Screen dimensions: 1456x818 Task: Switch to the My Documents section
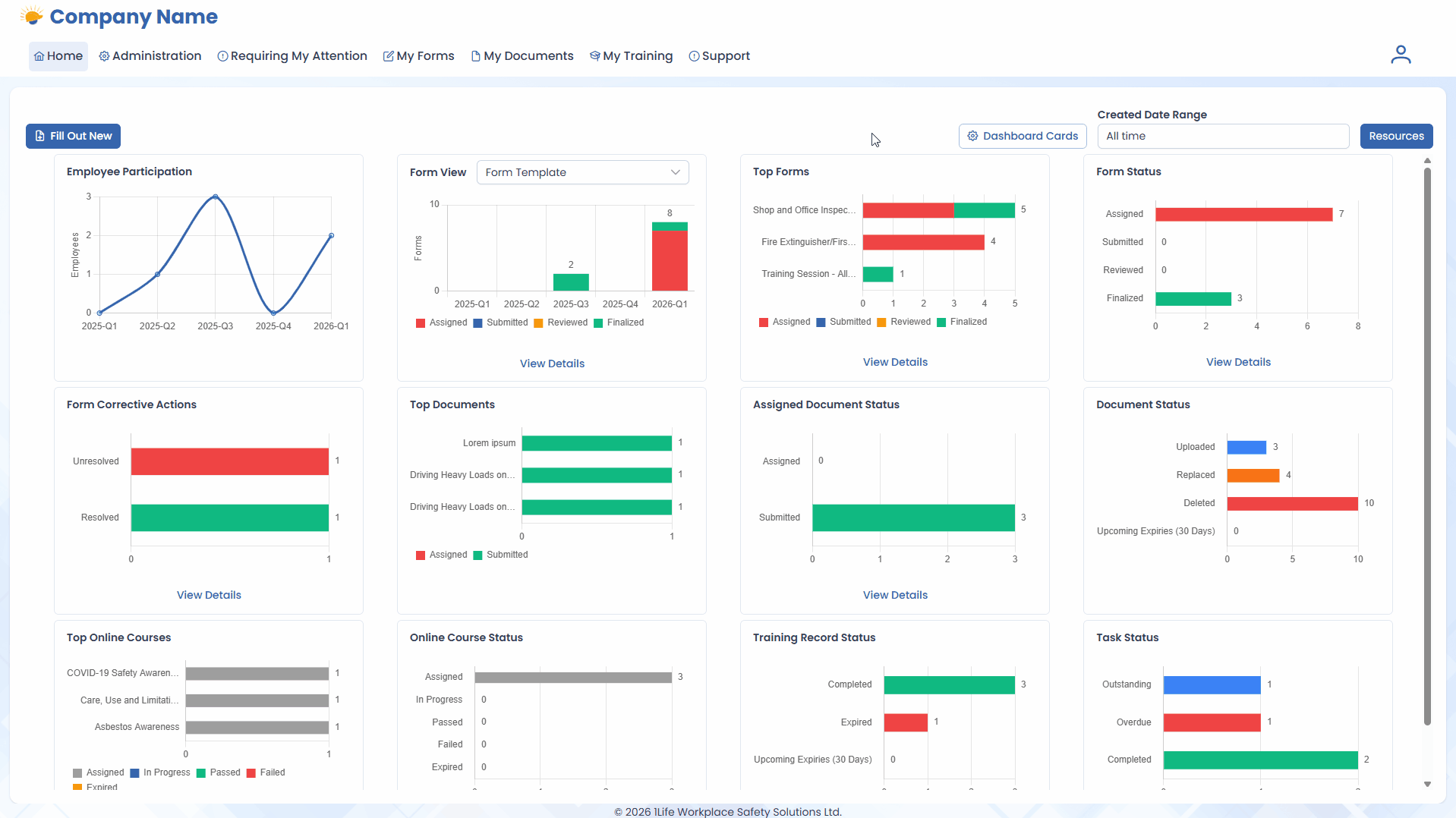[x=522, y=55]
